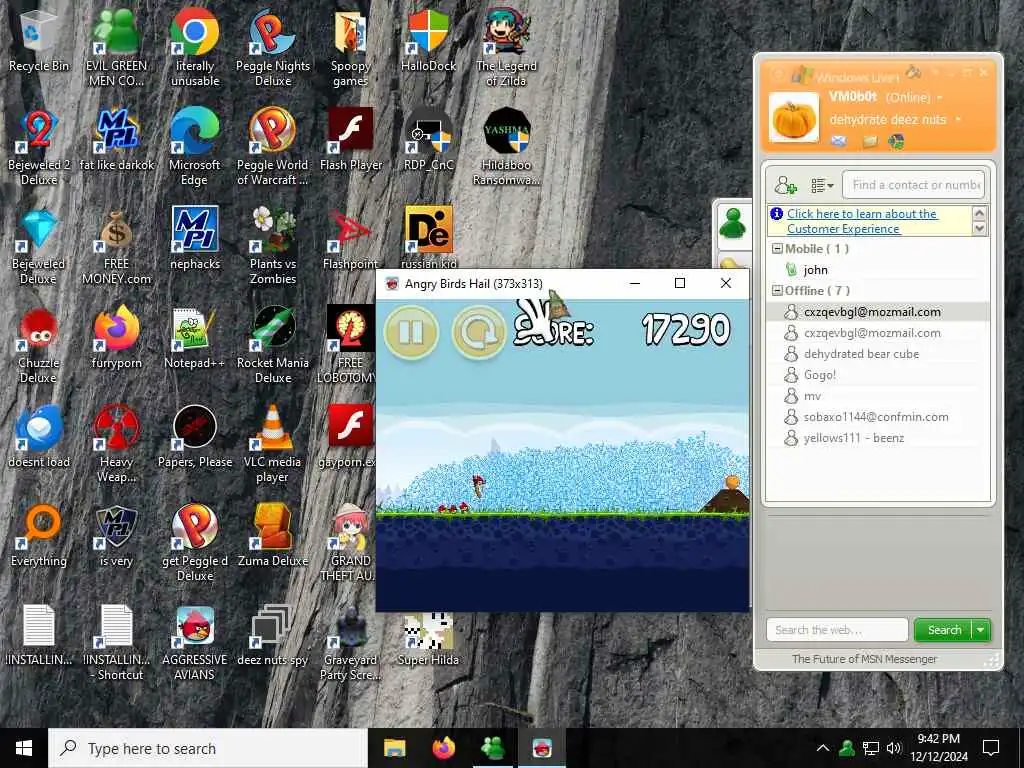Pause the Angry Birds game
1024x768 pixels.
point(411,332)
